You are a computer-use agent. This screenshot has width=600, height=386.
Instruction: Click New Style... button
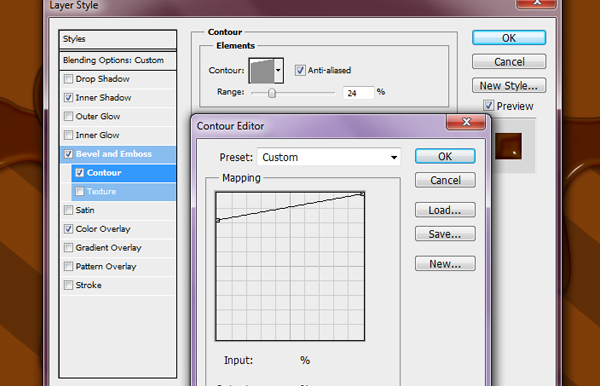pyautogui.click(x=509, y=86)
